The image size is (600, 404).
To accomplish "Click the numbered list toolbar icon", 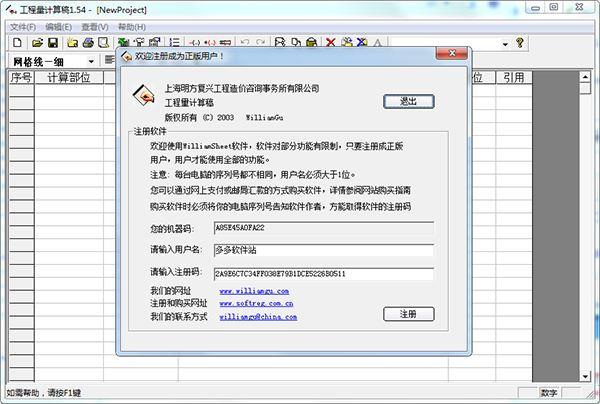I will [174, 42].
